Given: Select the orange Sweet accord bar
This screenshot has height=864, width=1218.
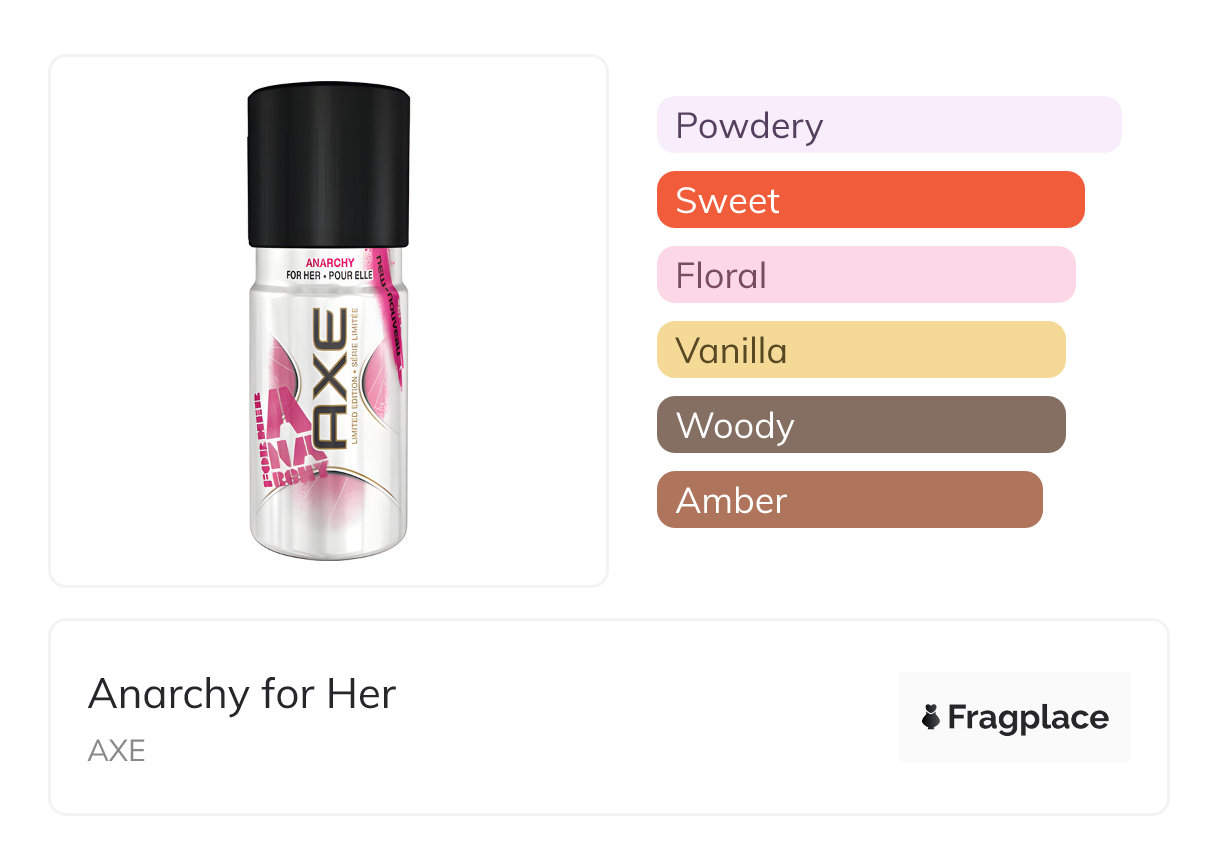Looking at the screenshot, I should 870,200.
